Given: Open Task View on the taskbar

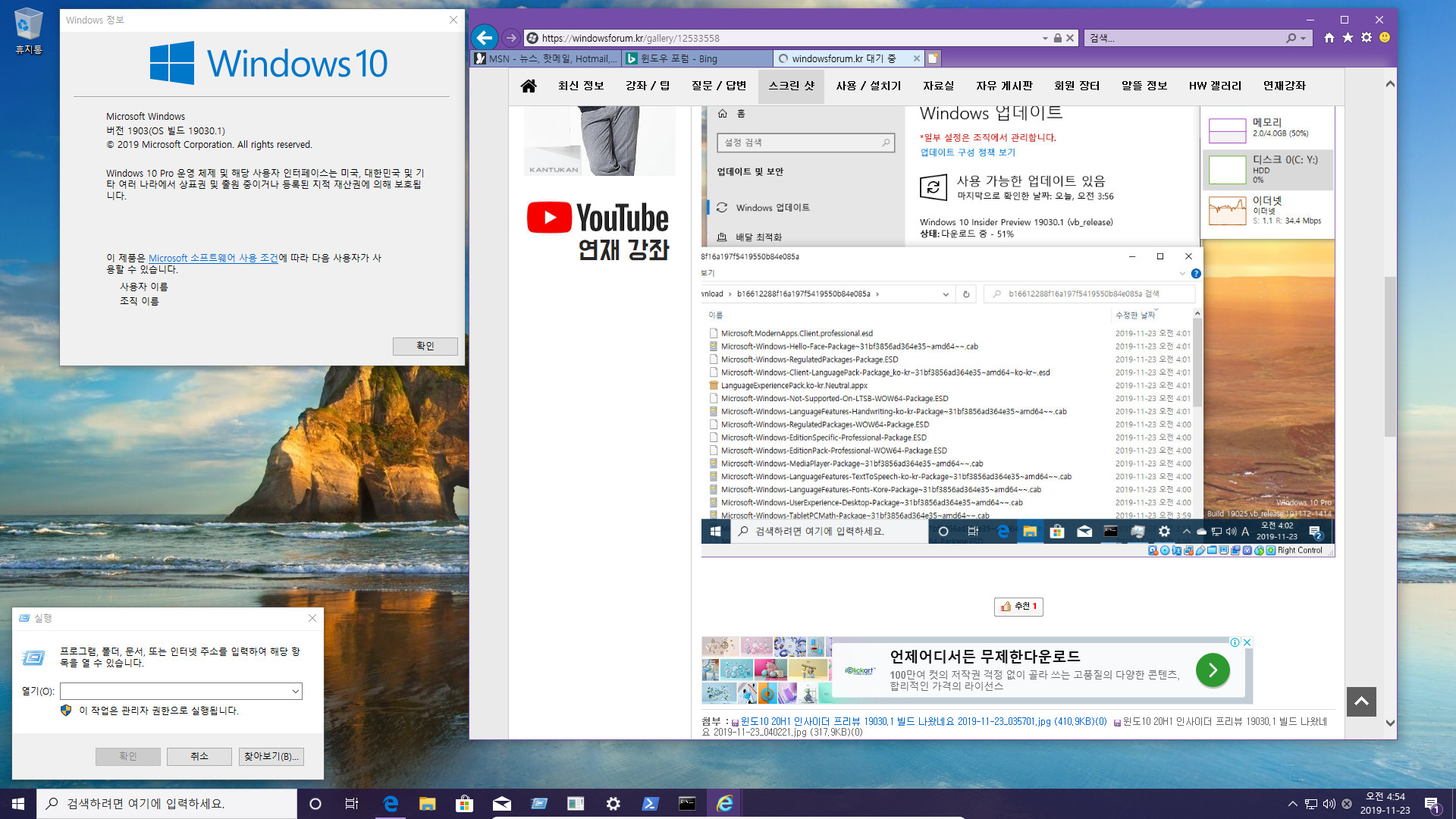Looking at the screenshot, I should click(x=352, y=804).
